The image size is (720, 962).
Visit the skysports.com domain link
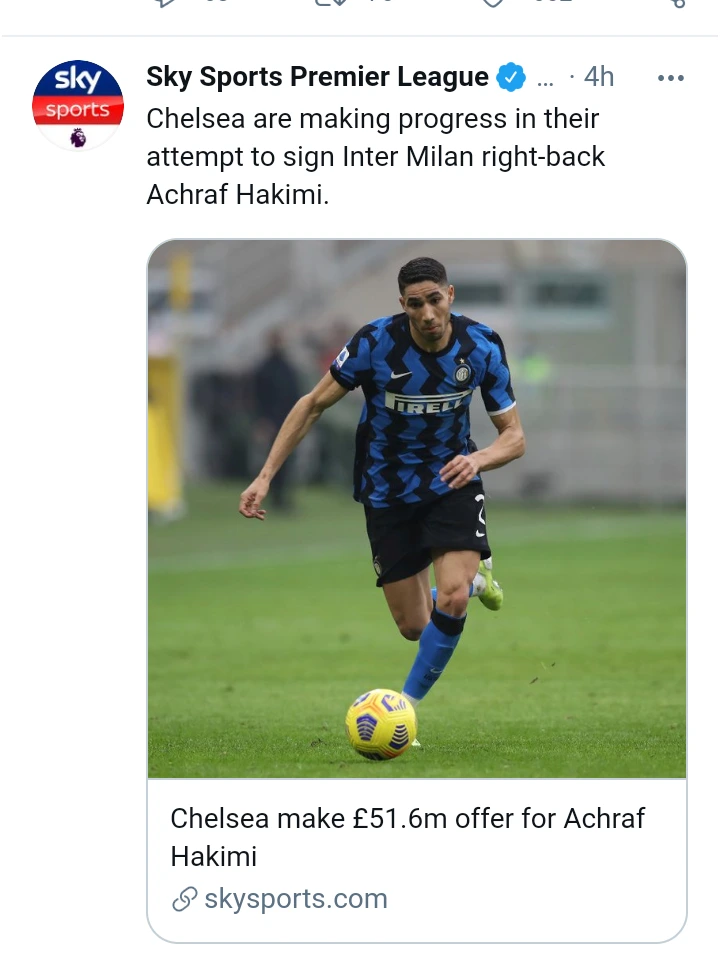(296, 899)
